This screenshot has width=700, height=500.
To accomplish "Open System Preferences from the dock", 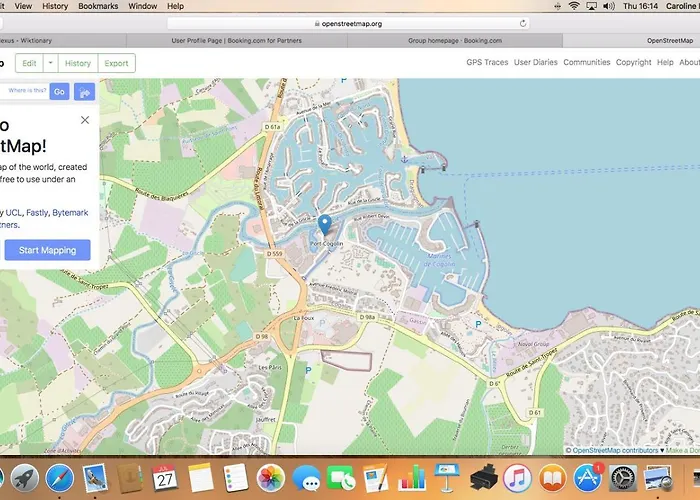I will 622,479.
